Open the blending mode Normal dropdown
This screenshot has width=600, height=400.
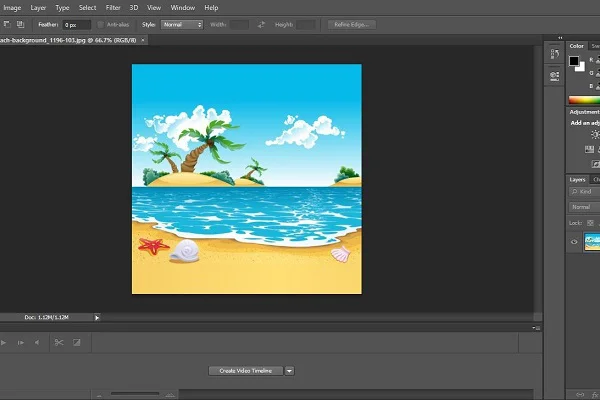point(584,207)
